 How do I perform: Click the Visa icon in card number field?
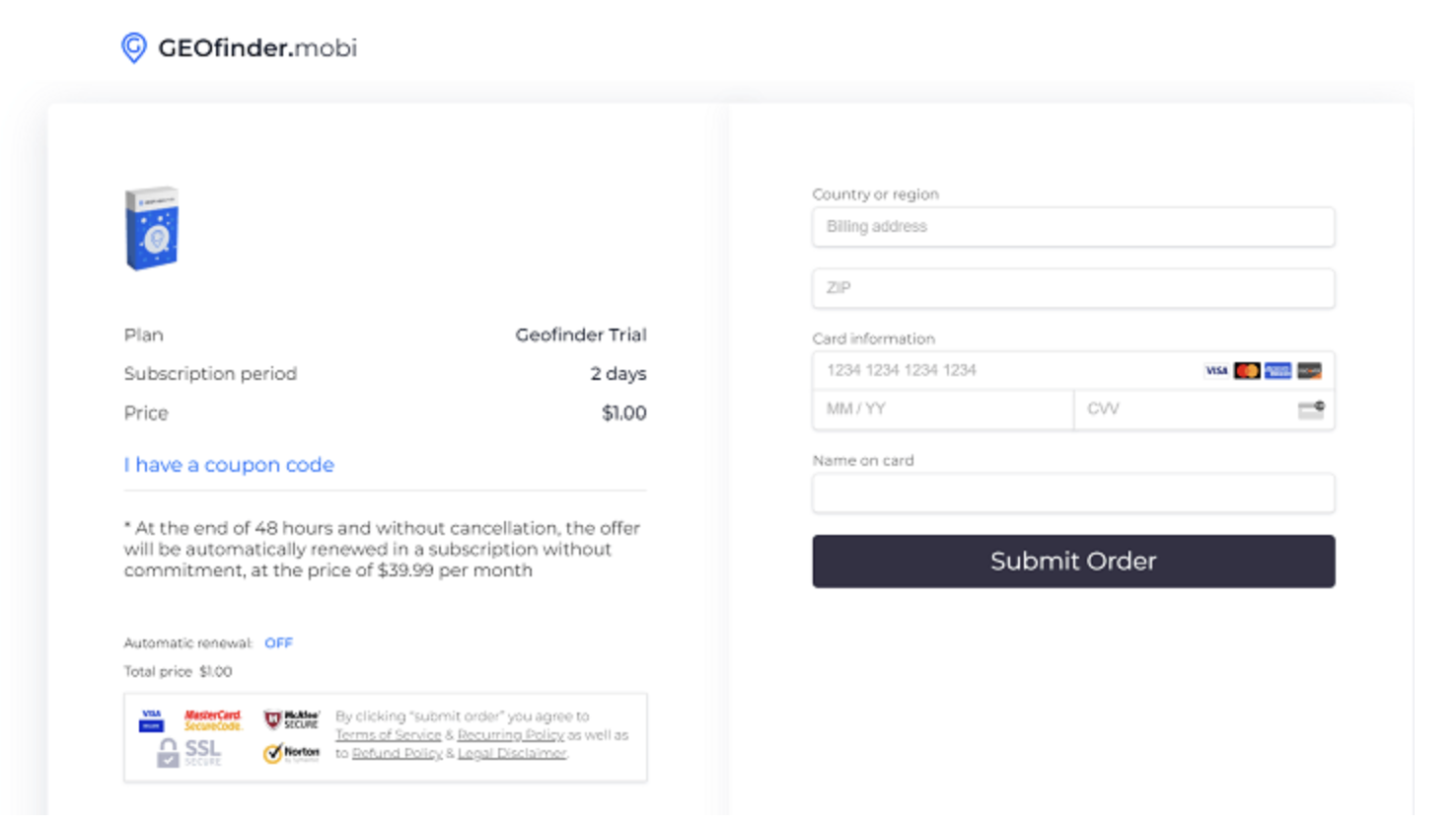coord(1216,371)
